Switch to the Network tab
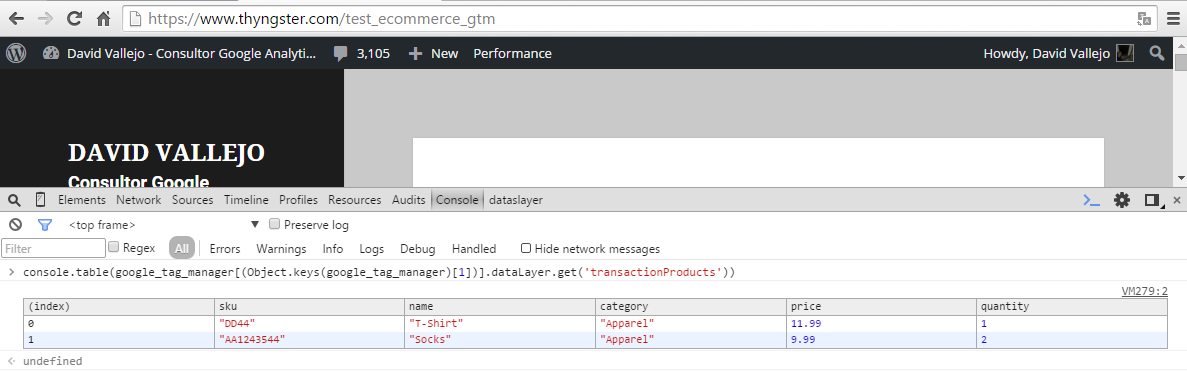1187x371 pixels. click(x=139, y=200)
